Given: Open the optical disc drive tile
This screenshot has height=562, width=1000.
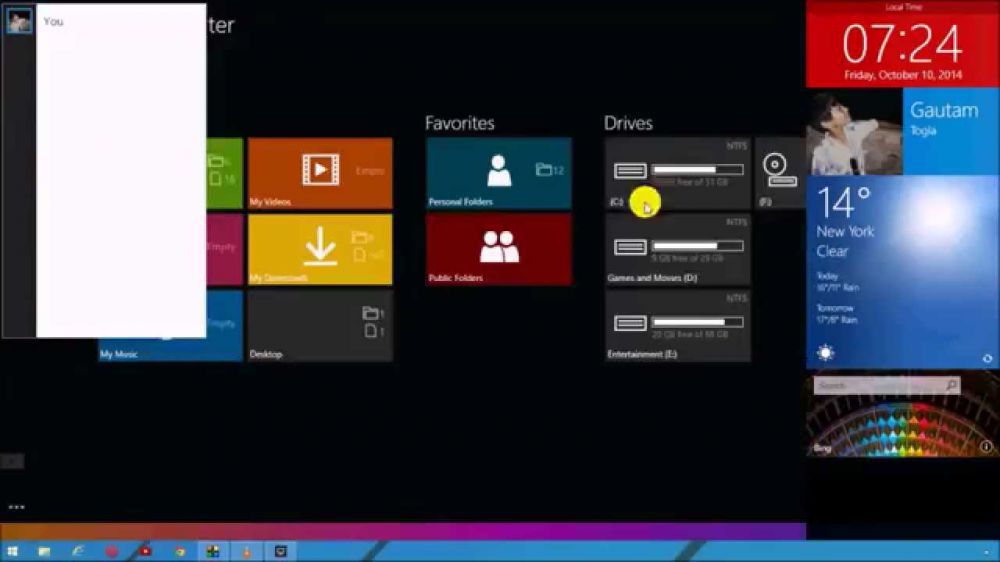Looking at the screenshot, I should (779, 173).
